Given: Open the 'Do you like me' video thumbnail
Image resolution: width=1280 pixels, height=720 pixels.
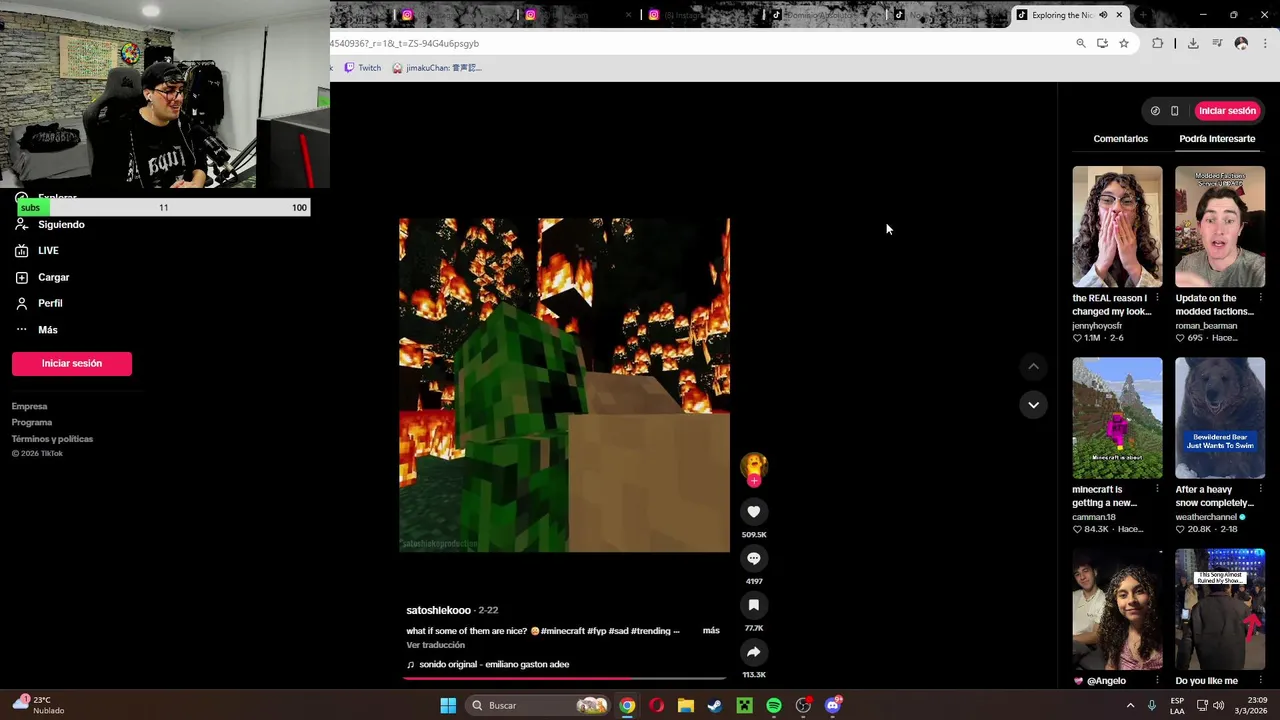Looking at the screenshot, I should pos(1220,609).
